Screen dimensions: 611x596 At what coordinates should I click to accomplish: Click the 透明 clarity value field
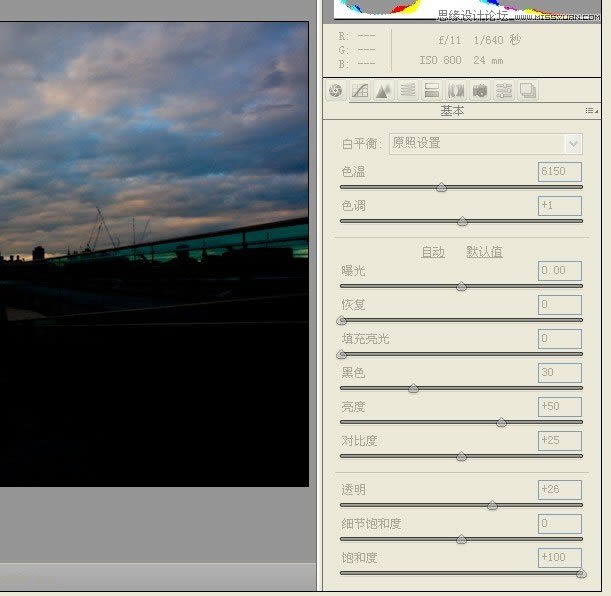[559, 489]
